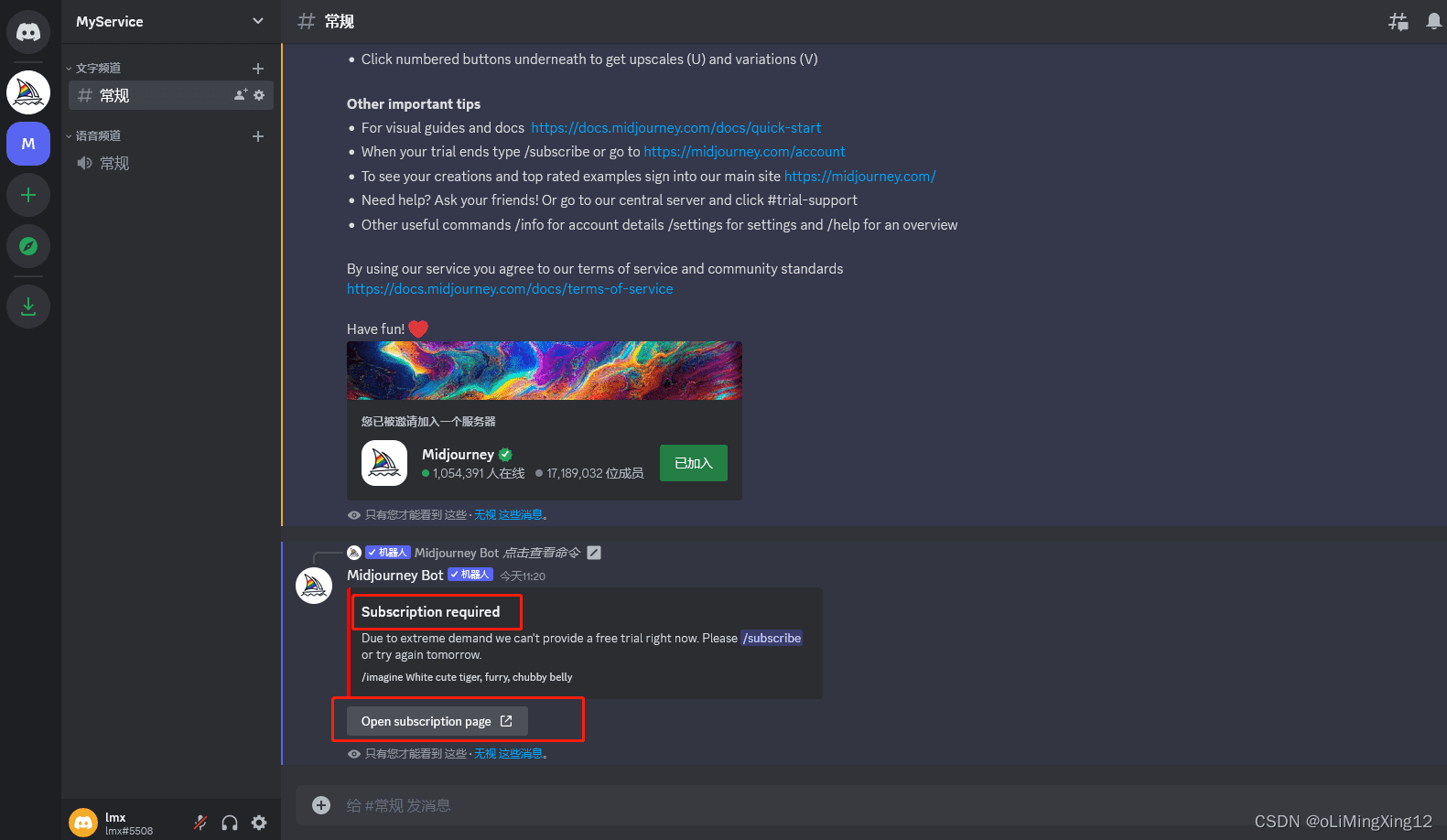Viewport: 1447px width, 840px height.
Task: Open the https://midjourney.com/ link
Action: pyautogui.click(x=859, y=177)
